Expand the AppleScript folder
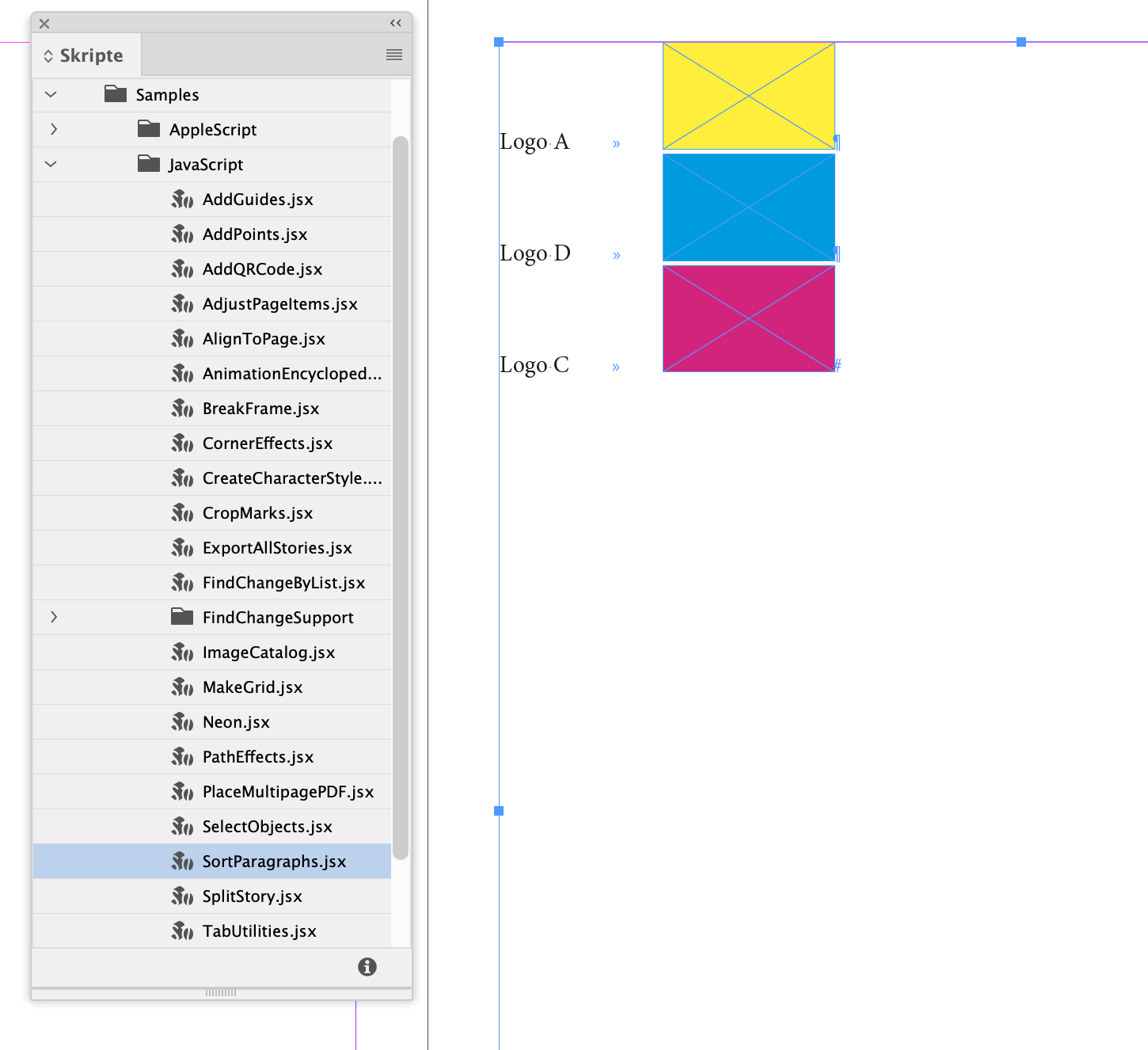Viewport: 1148px width, 1050px height. click(x=53, y=129)
